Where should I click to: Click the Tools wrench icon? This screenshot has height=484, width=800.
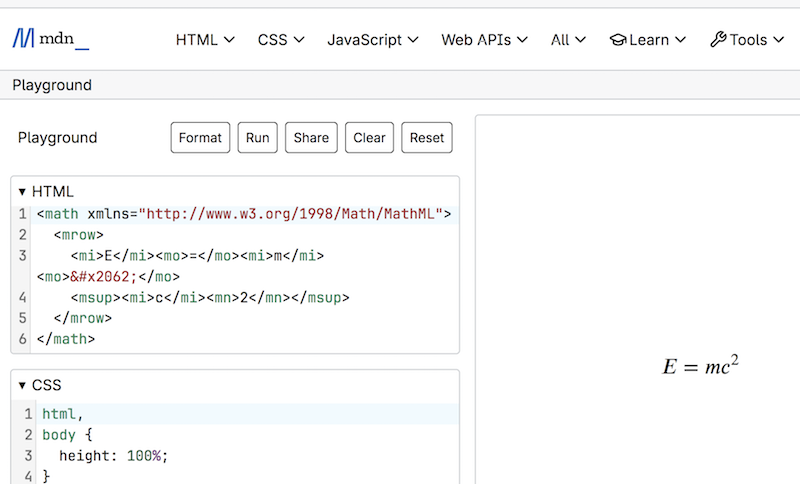click(718, 39)
